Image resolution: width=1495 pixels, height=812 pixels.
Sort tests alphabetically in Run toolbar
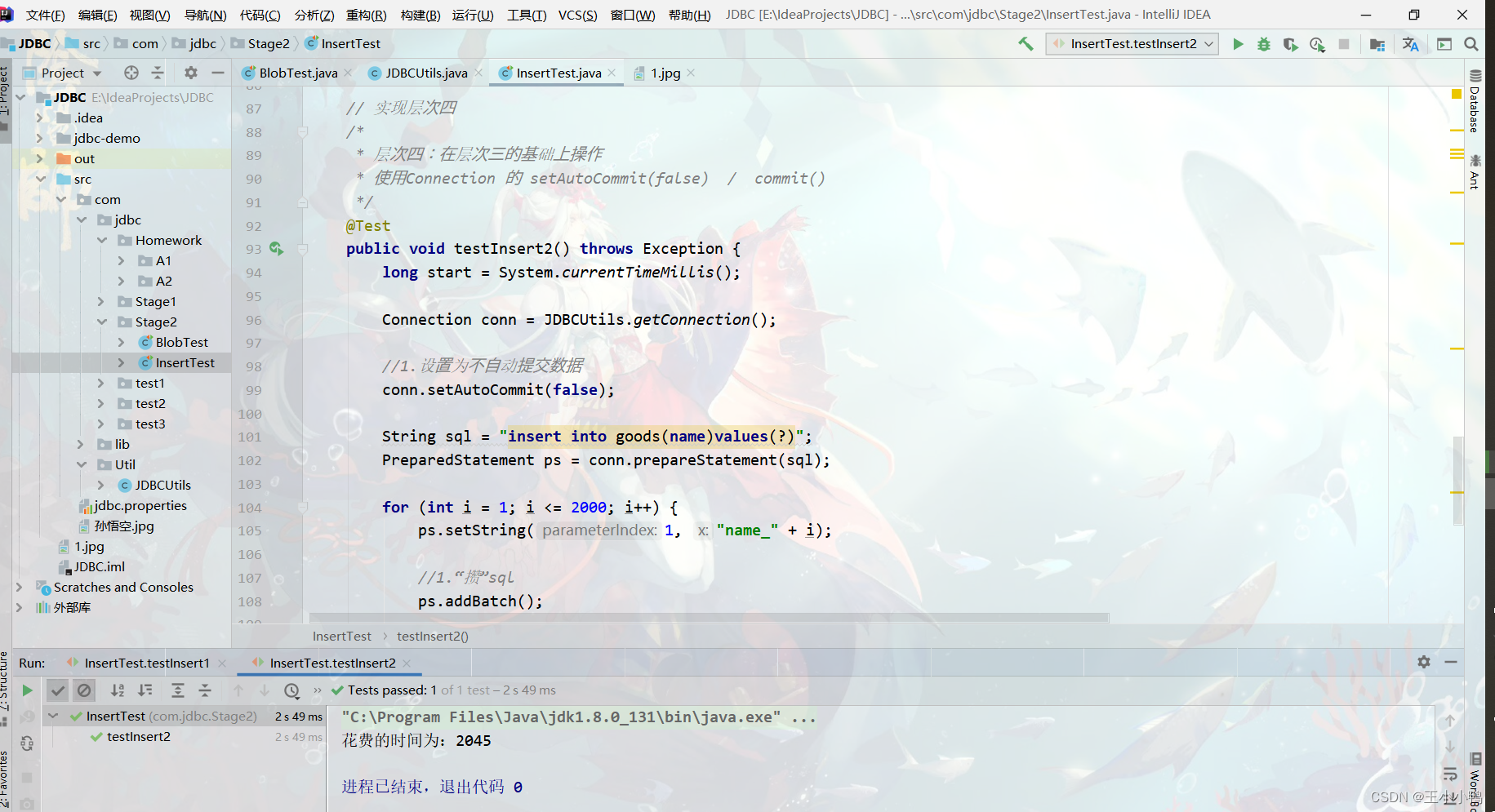point(118,690)
